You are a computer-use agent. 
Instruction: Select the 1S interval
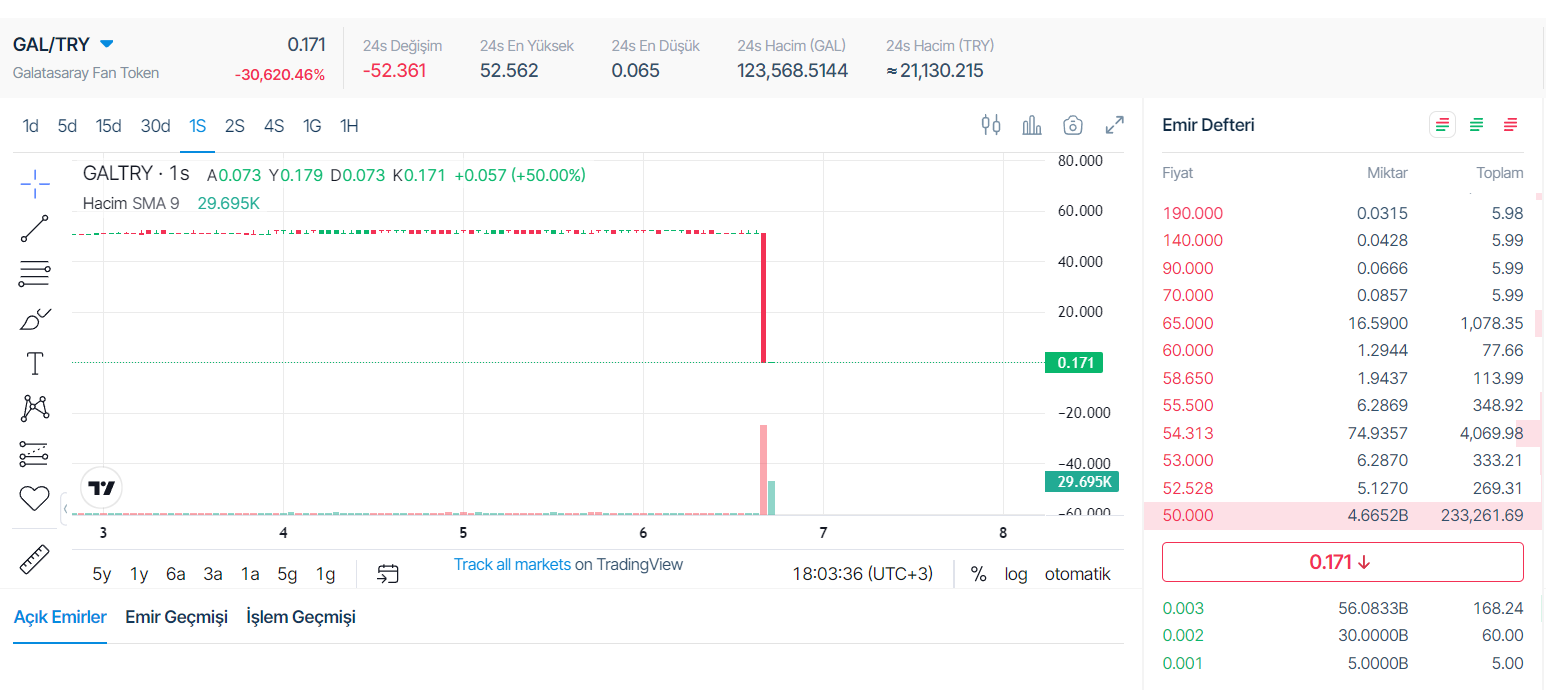pyautogui.click(x=197, y=126)
